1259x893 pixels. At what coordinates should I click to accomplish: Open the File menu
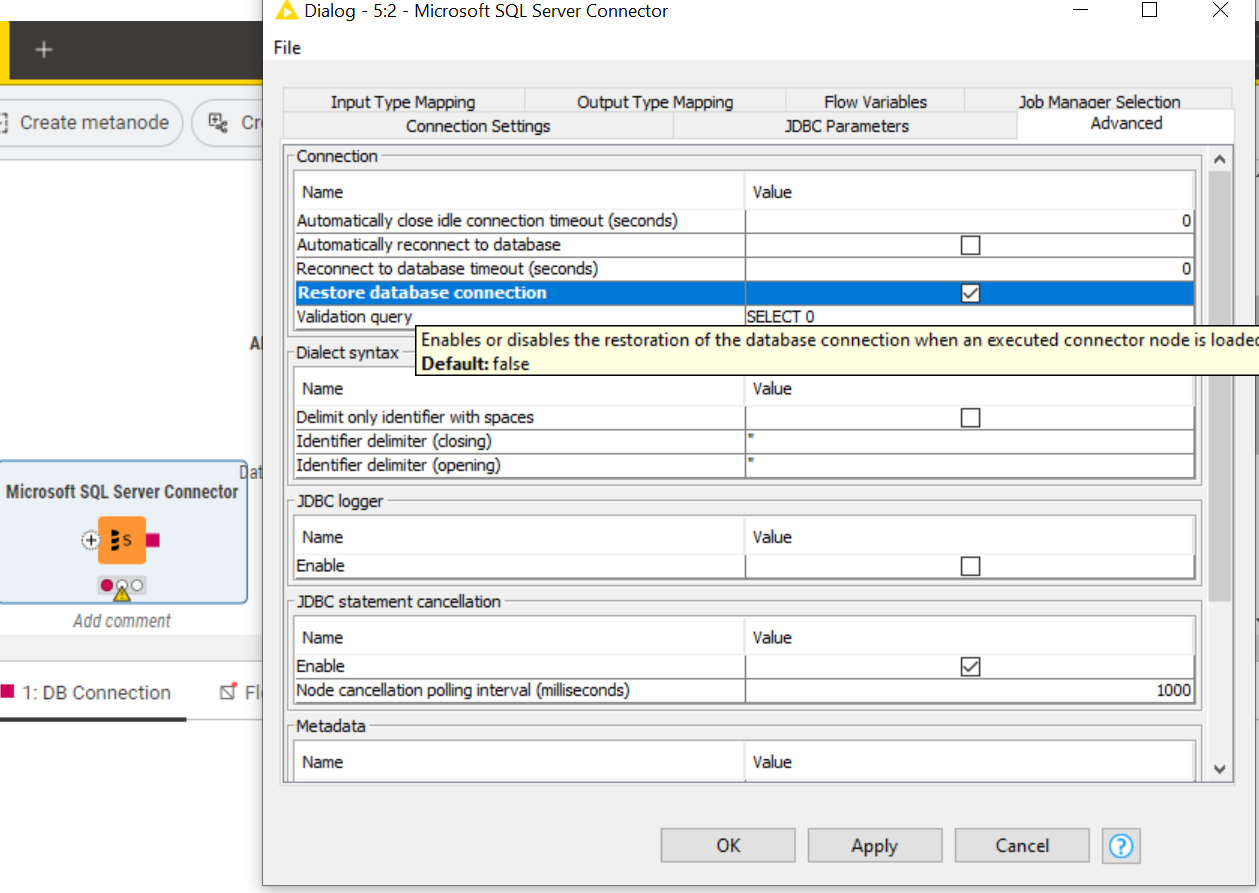tap(287, 47)
